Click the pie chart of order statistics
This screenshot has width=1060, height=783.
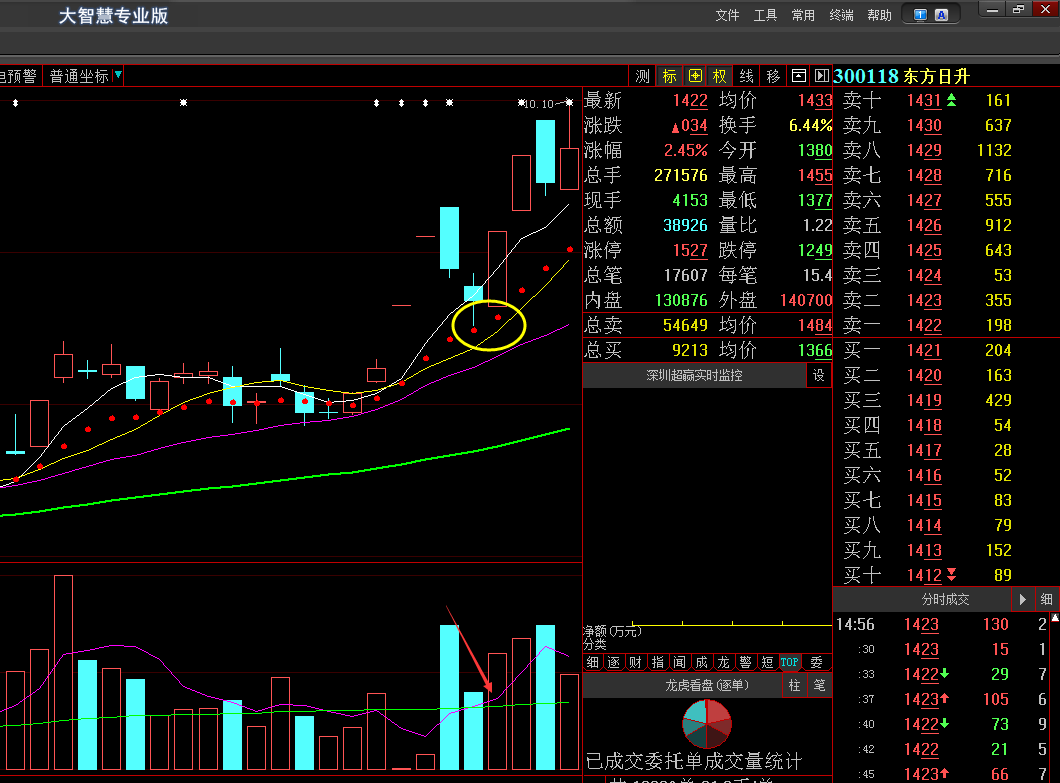[x=707, y=724]
